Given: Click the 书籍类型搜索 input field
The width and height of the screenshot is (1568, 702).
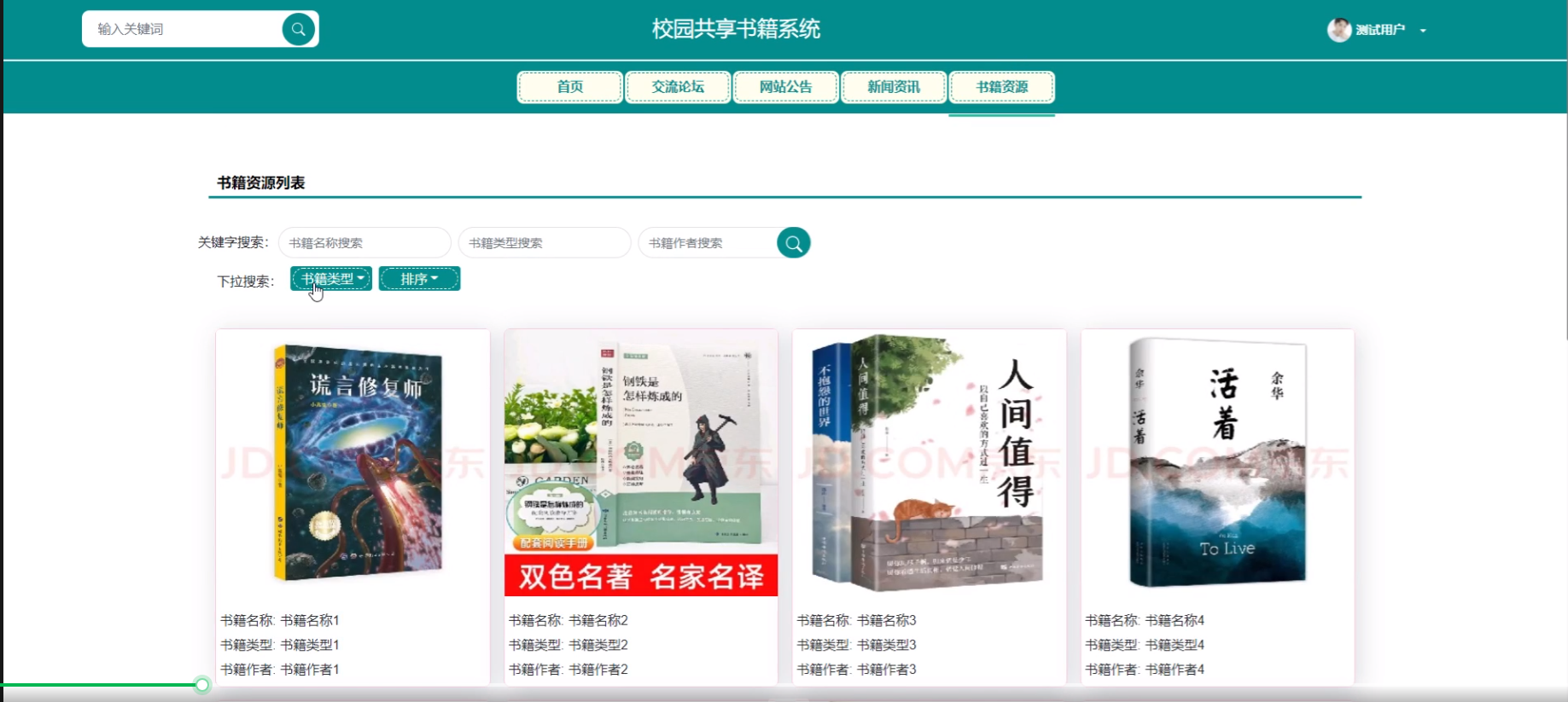Looking at the screenshot, I should [545, 243].
